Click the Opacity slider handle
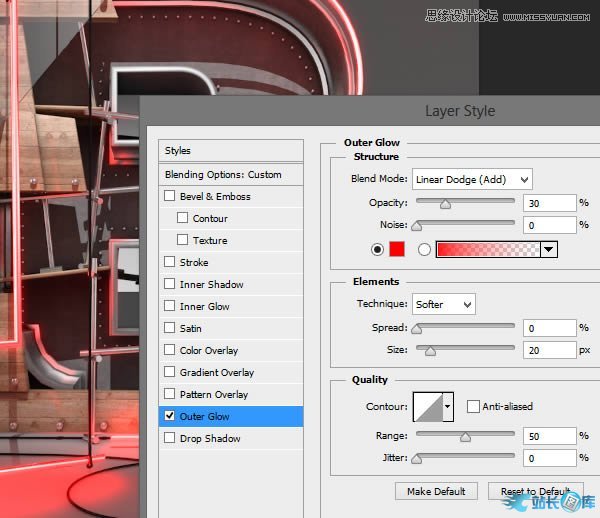The height and width of the screenshot is (518, 600). [x=446, y=204]
